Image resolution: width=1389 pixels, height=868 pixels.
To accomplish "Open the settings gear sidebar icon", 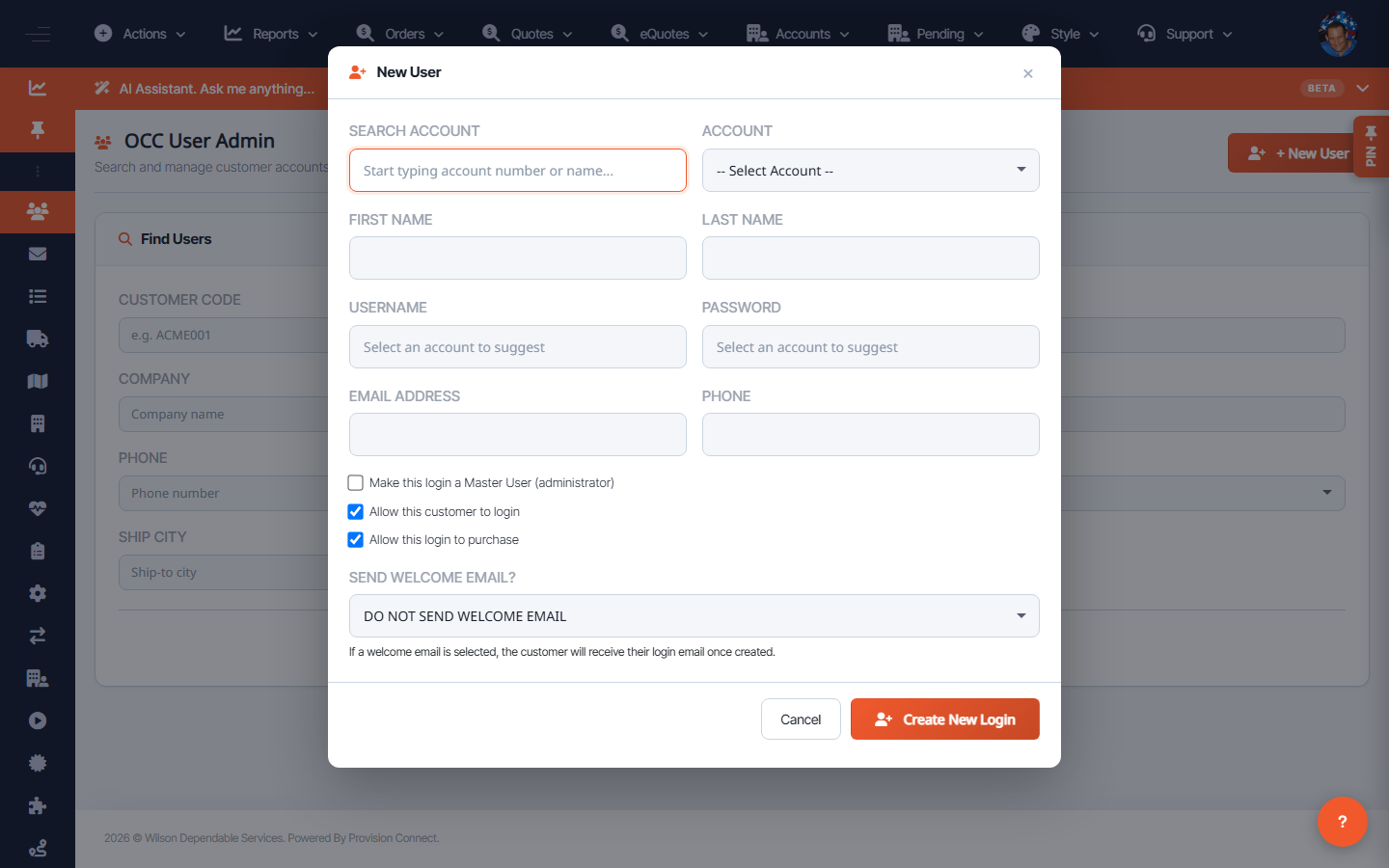I will (x=38, y=593).
